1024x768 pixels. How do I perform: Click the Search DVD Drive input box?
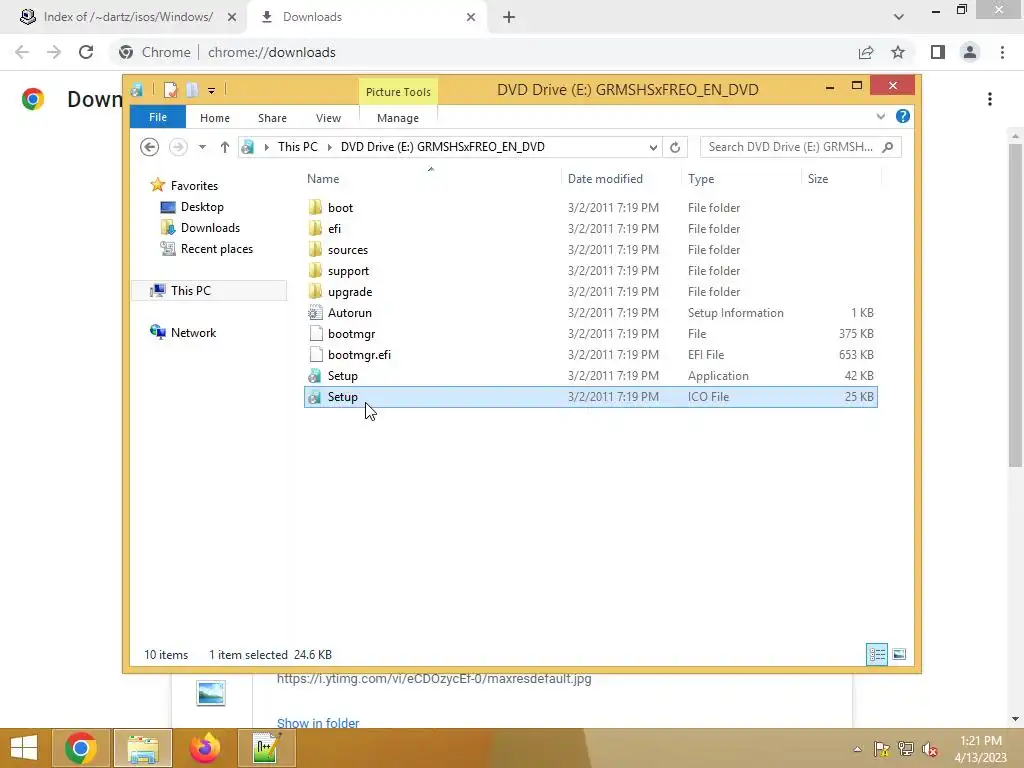tap(792, 147)
